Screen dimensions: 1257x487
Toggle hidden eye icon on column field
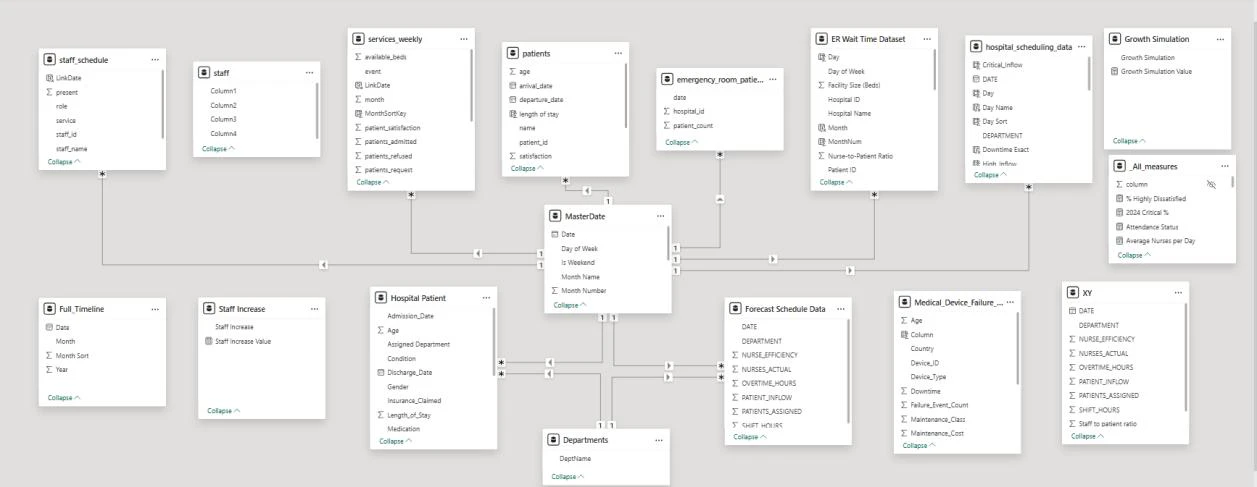(1212, 184)
